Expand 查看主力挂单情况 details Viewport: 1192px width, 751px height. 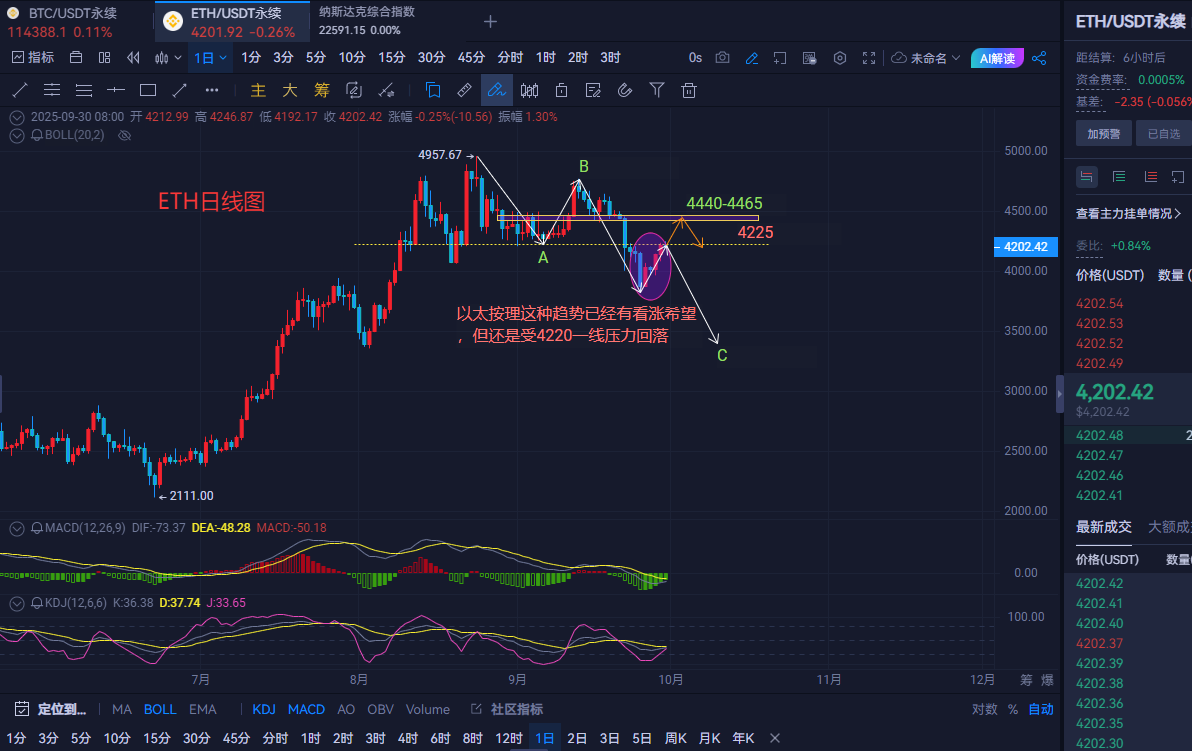coord(1129,214)
